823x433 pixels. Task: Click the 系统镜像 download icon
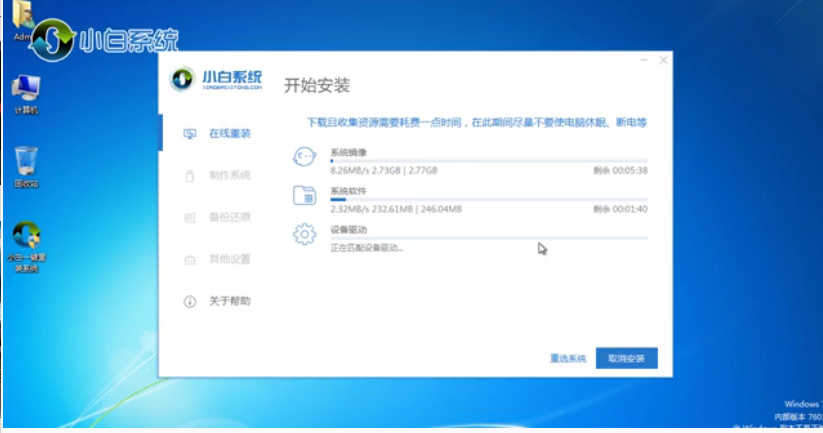[303, 157]
